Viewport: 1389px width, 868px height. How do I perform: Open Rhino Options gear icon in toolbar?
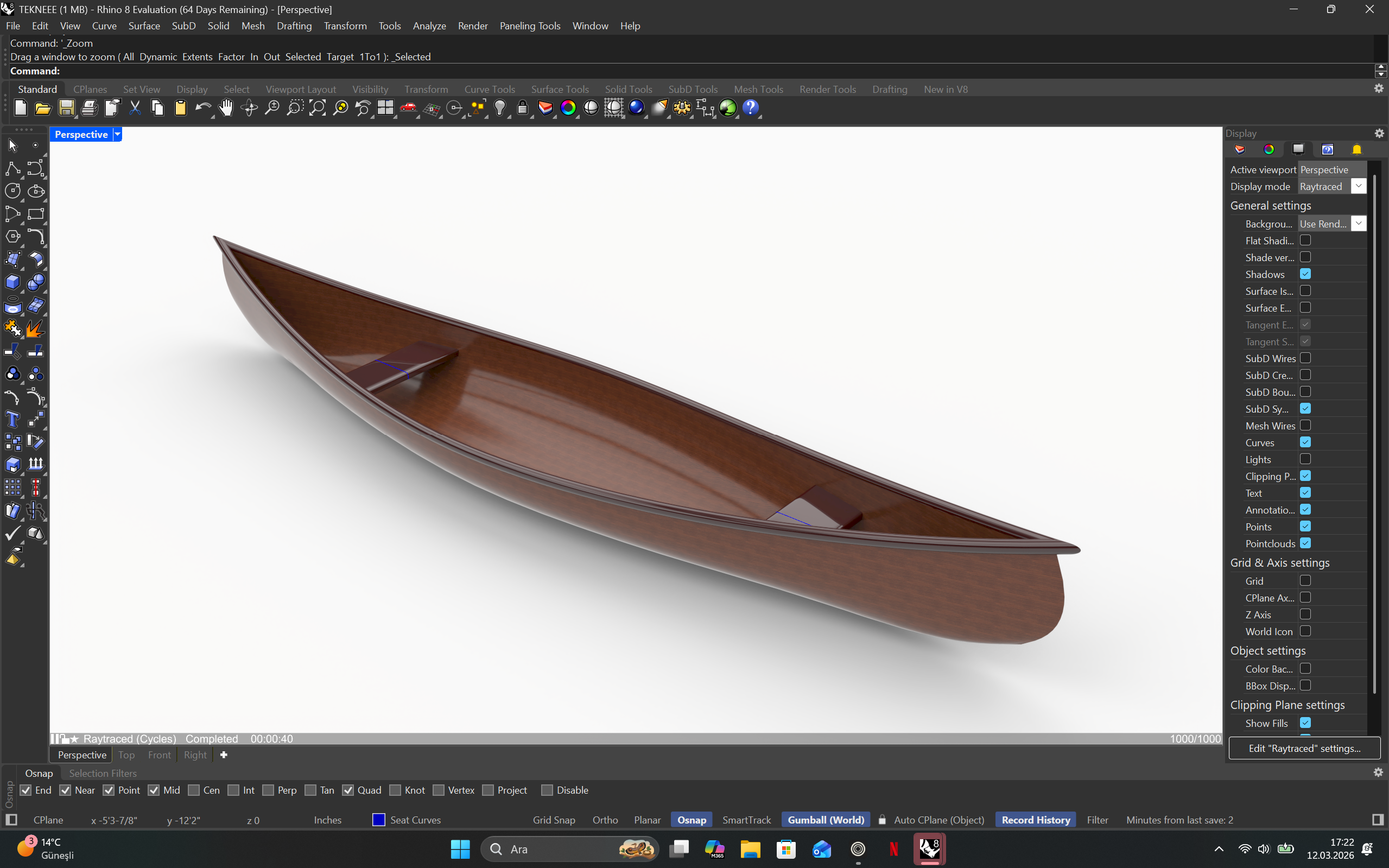(682, 108)
